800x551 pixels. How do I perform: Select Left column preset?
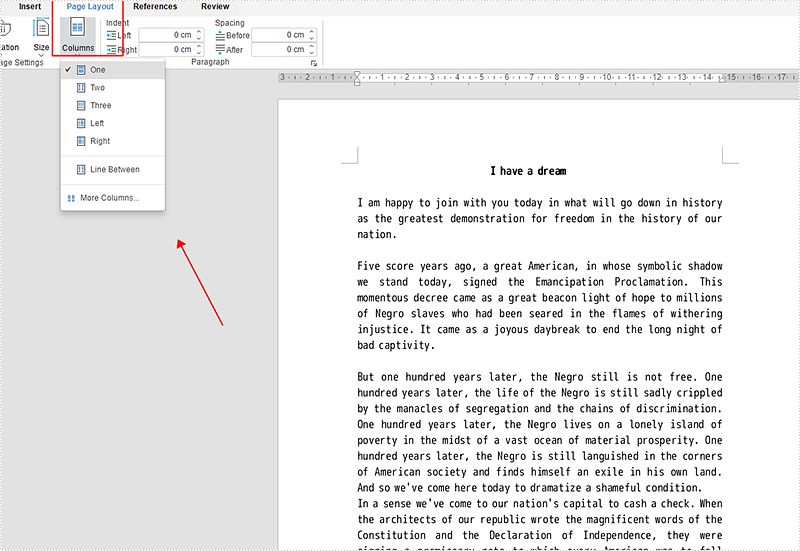[113, 123]
